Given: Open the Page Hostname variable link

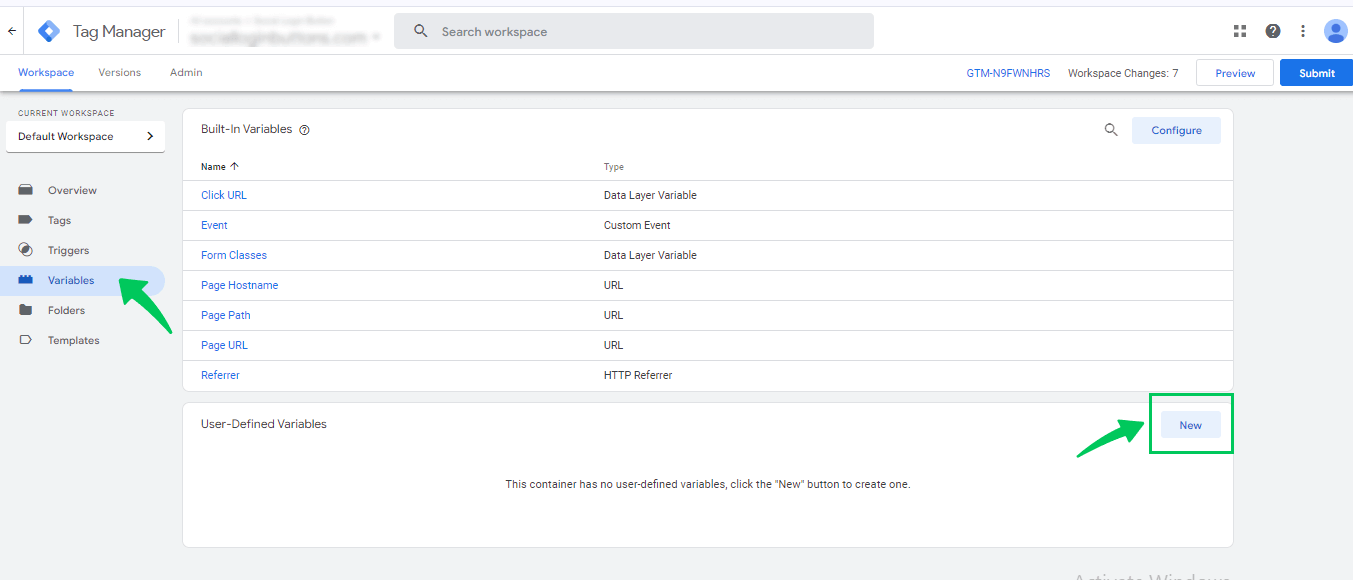Looking at the screenshot, I should (x=239, y=285).
